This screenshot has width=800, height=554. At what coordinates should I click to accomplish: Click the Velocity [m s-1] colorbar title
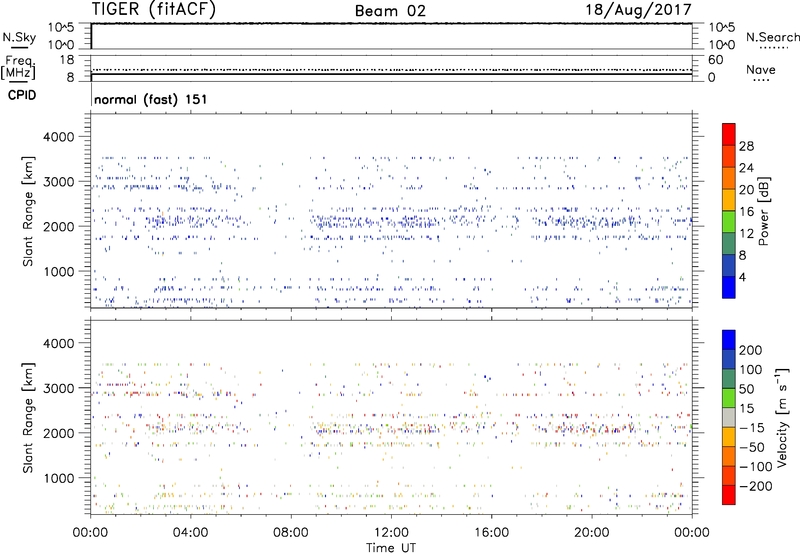[782, 417]
